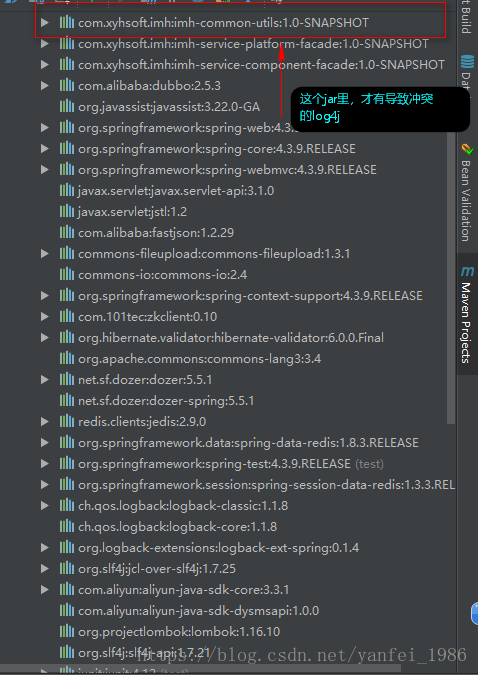This screenshot has height=675, width=478.
Task: Click library icon of lombok:1.16.10
Action: [67, 632]
